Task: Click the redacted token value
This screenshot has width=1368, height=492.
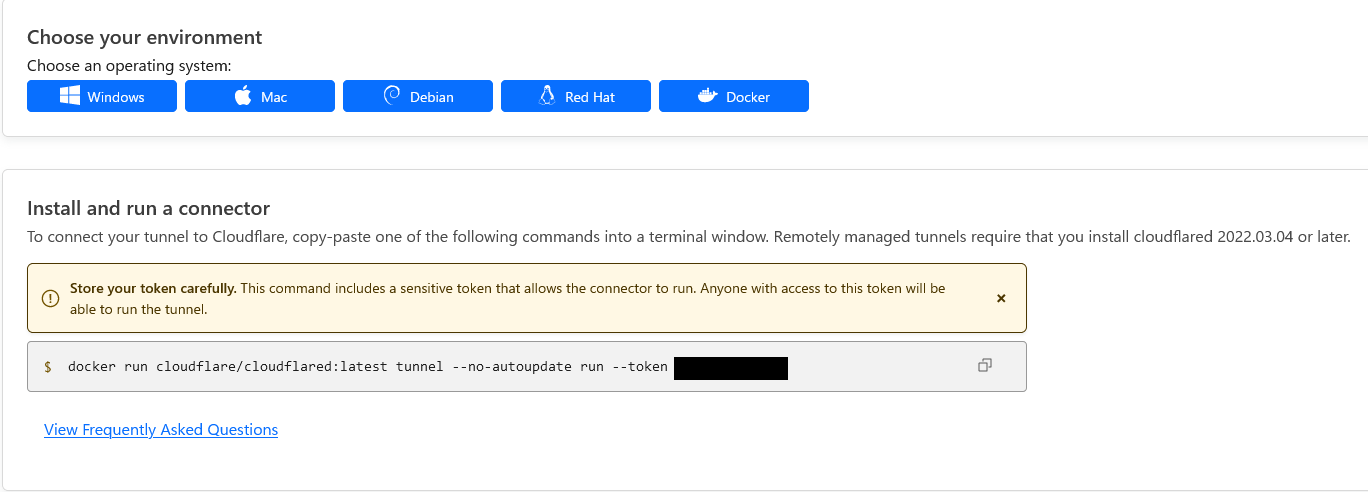Action: (731, 368)
